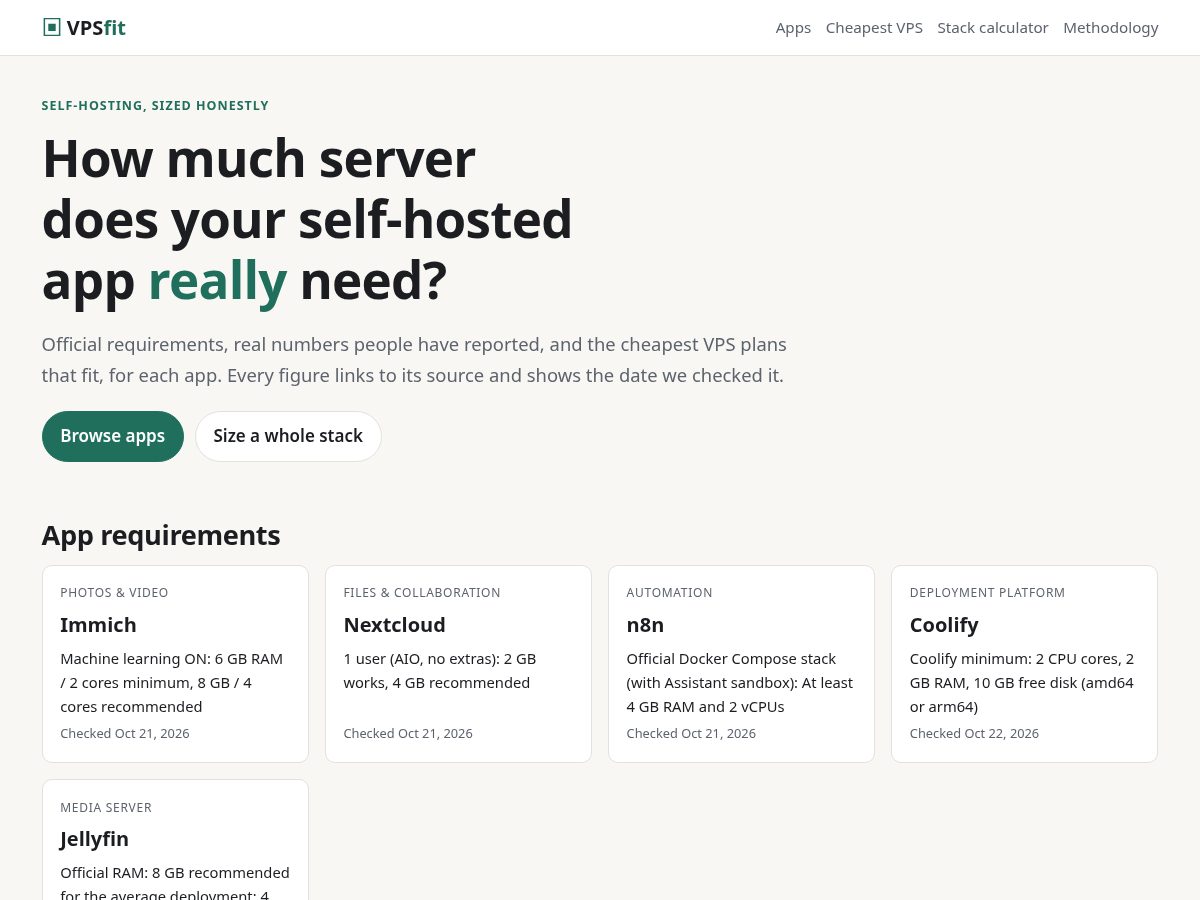Click Coolify minimum 2 CPU cores text

pos(1022,683)
